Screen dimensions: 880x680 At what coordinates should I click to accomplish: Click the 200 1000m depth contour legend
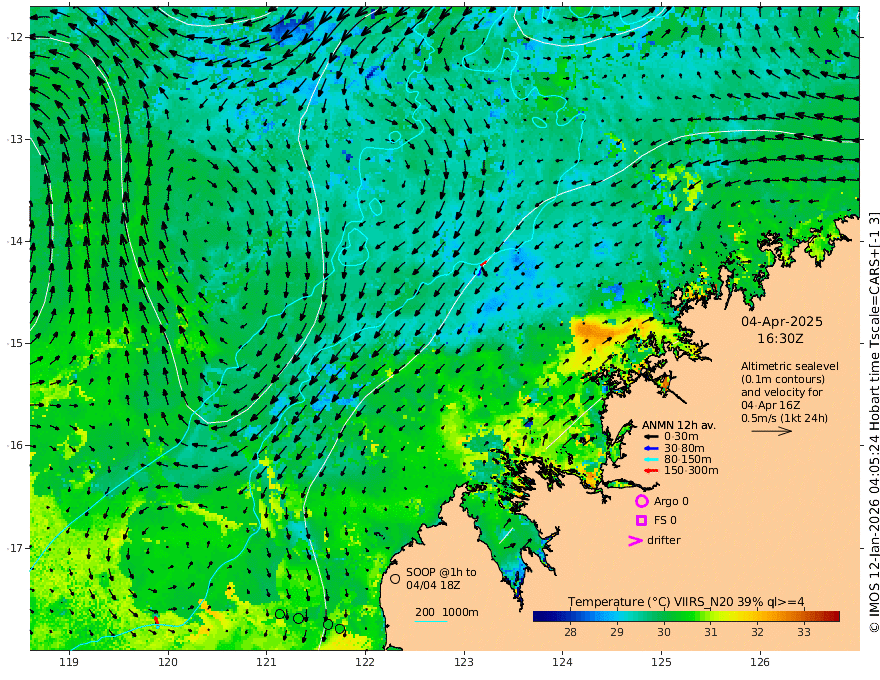tap(446, 612)
